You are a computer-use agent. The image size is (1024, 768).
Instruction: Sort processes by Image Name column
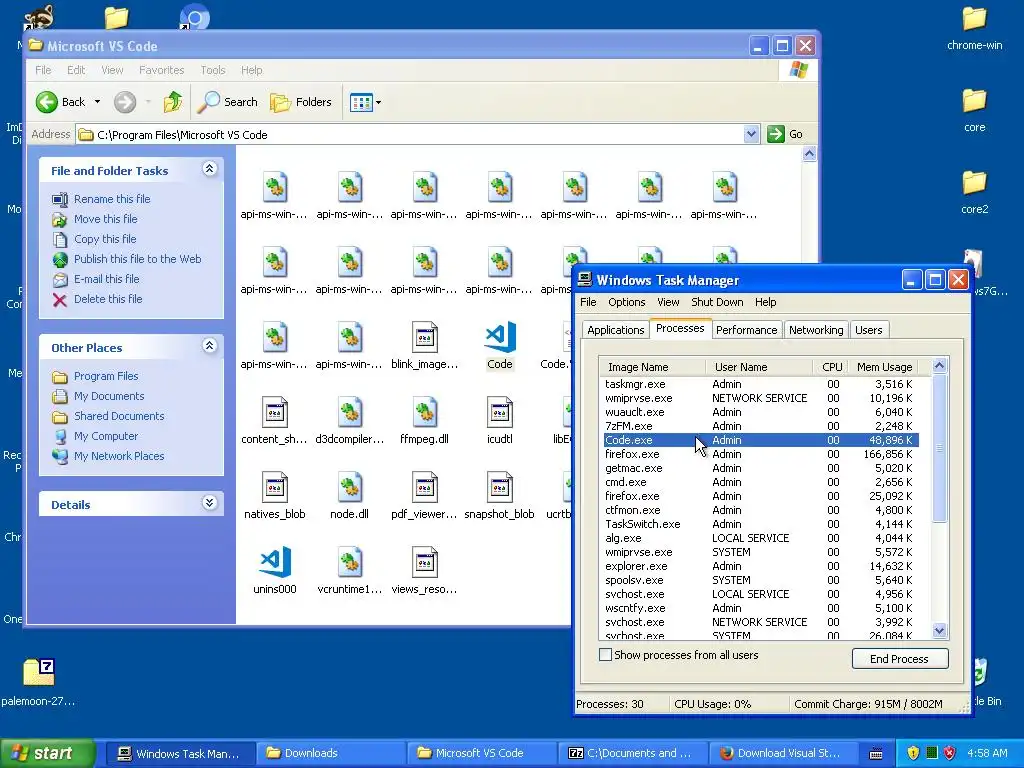[652, 367]
